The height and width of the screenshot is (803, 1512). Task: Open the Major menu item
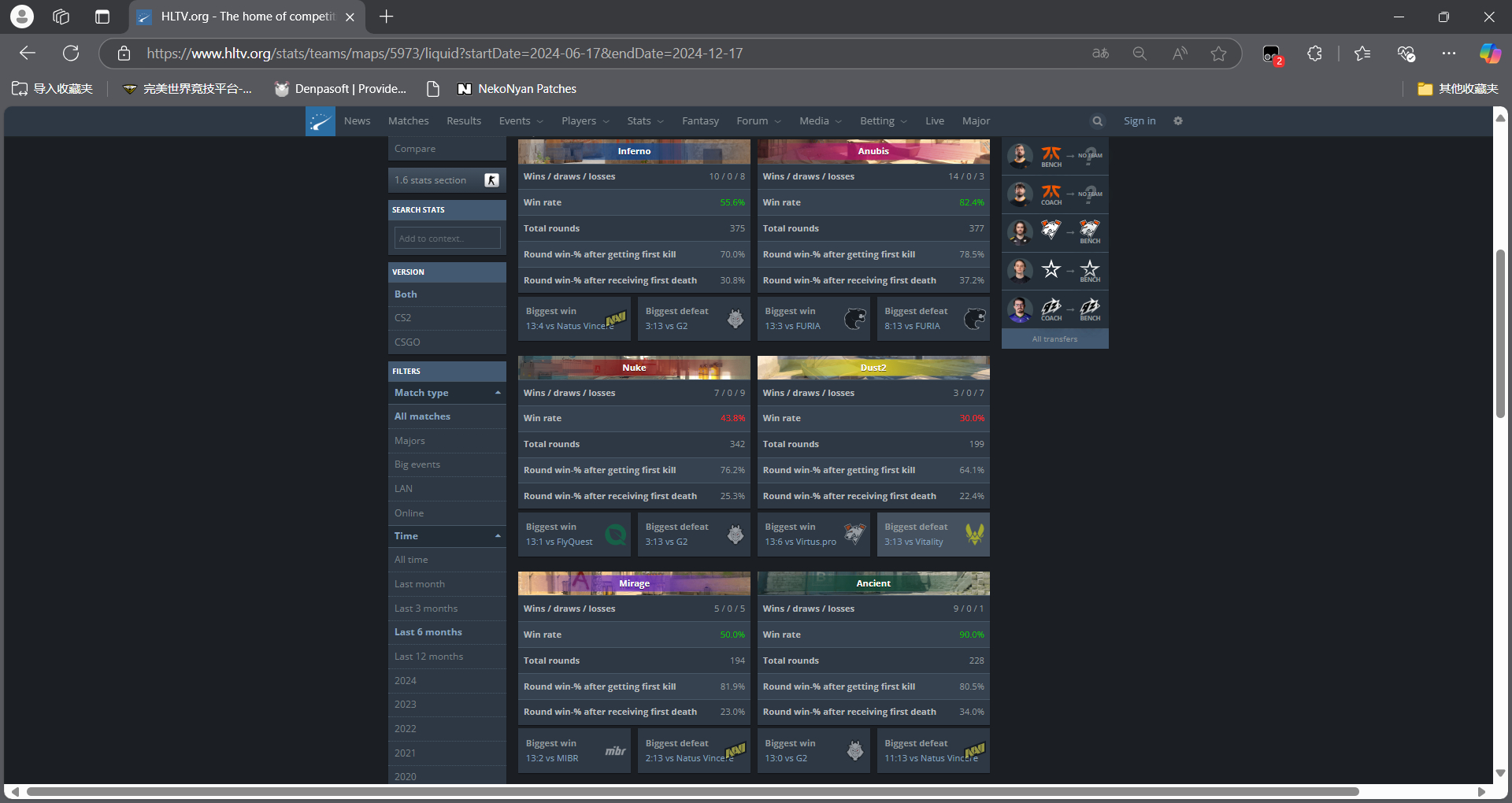tap(976, 121)
